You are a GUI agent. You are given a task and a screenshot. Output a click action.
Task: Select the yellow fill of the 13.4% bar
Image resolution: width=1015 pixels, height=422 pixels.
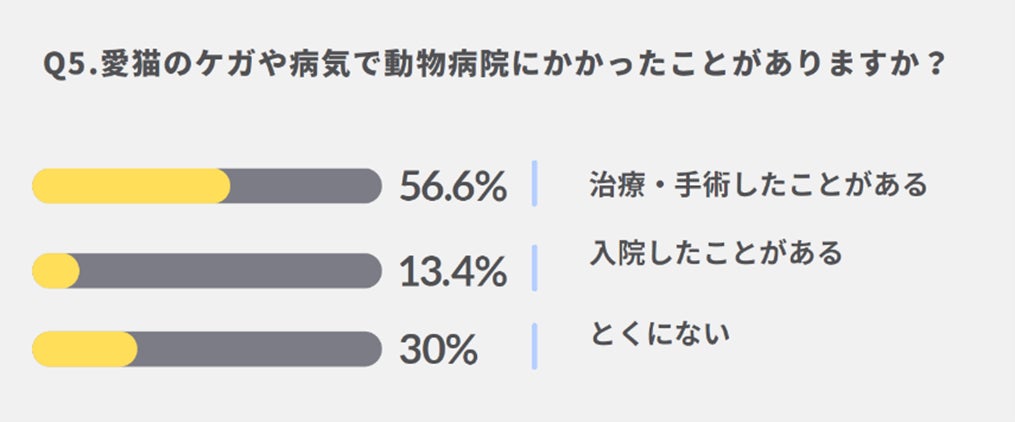pos(56,271)
